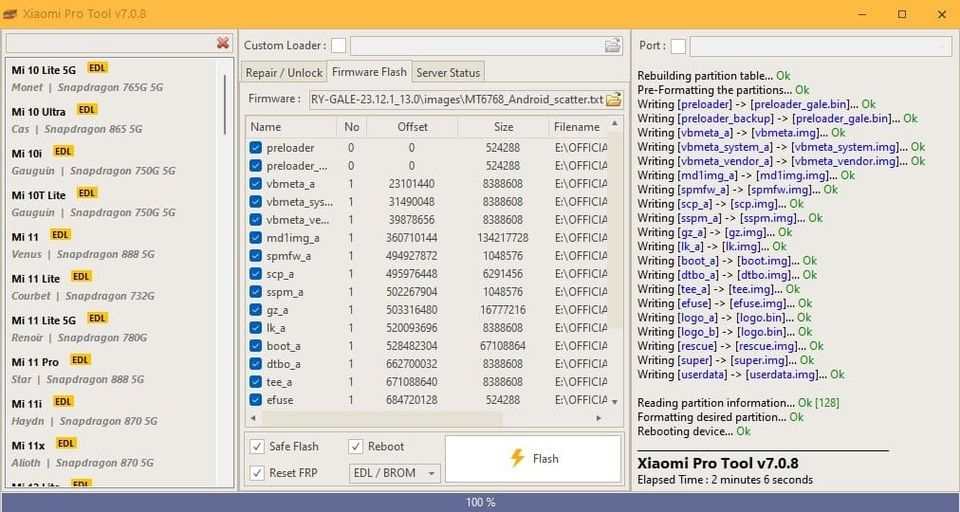The height and width of the screenshot is (512, 960).
Task: Click EDL badge next to Mi 10 Lite 5G
Action: coord(97,67)
